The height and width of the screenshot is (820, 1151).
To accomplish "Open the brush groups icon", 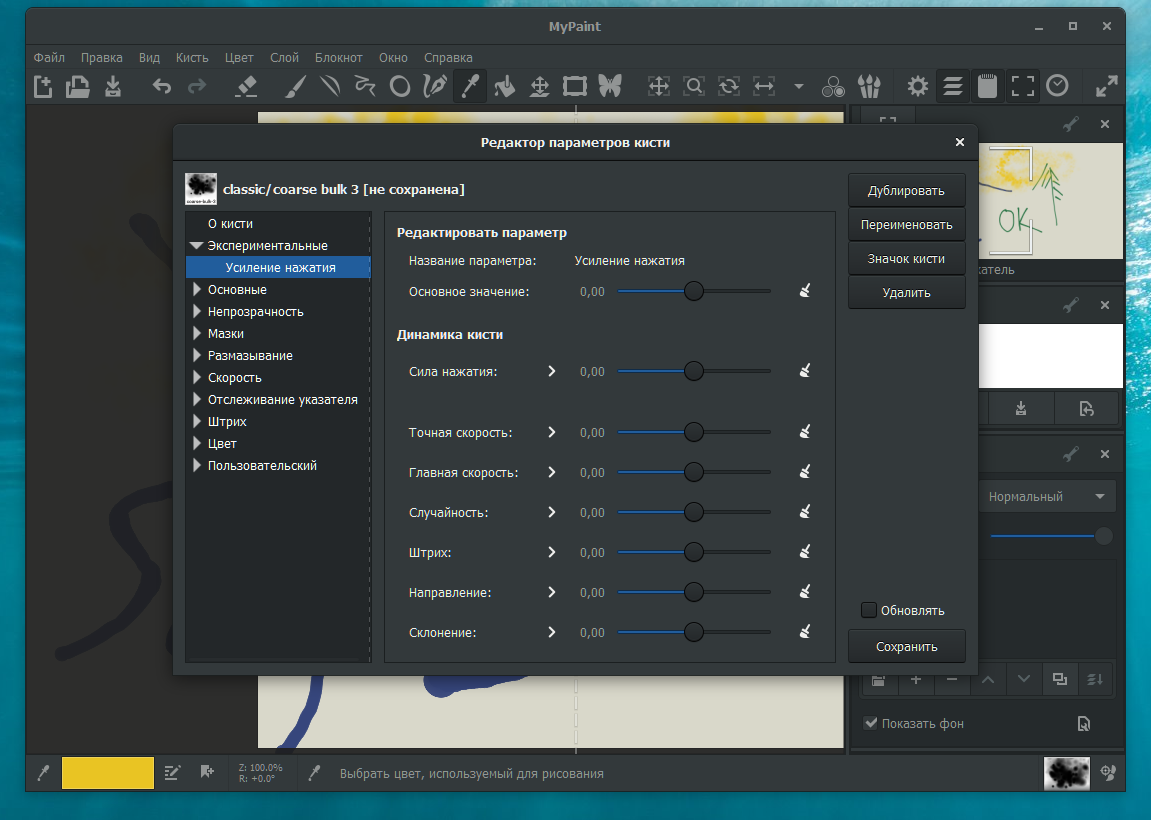I will pyautogui.click(x=869, y=87).
